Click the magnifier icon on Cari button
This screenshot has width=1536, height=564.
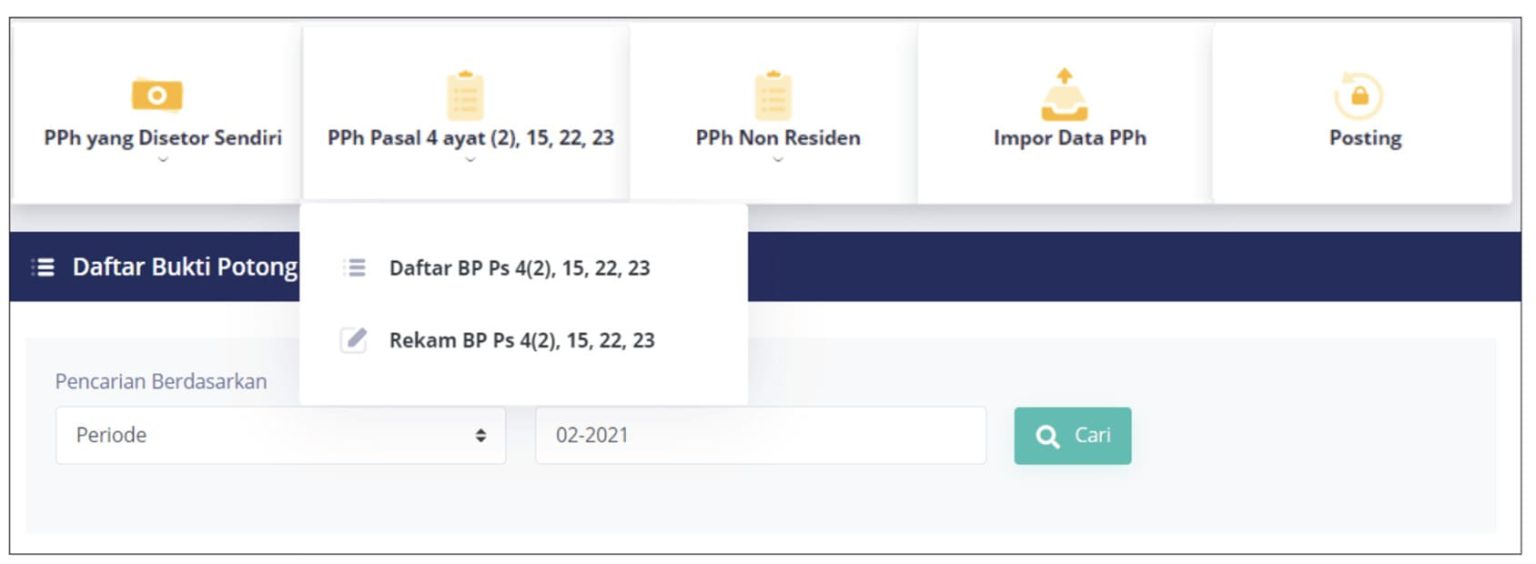click(1047, 436)
